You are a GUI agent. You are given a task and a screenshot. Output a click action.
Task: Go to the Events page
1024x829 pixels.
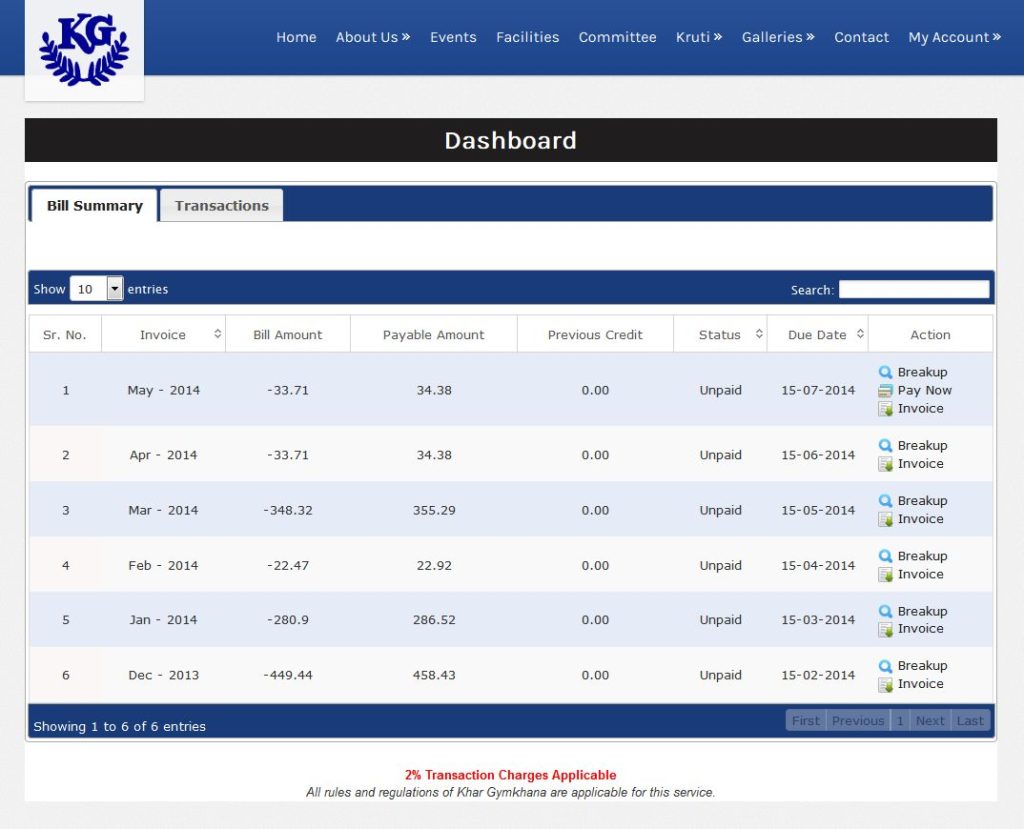click(453, 37)
